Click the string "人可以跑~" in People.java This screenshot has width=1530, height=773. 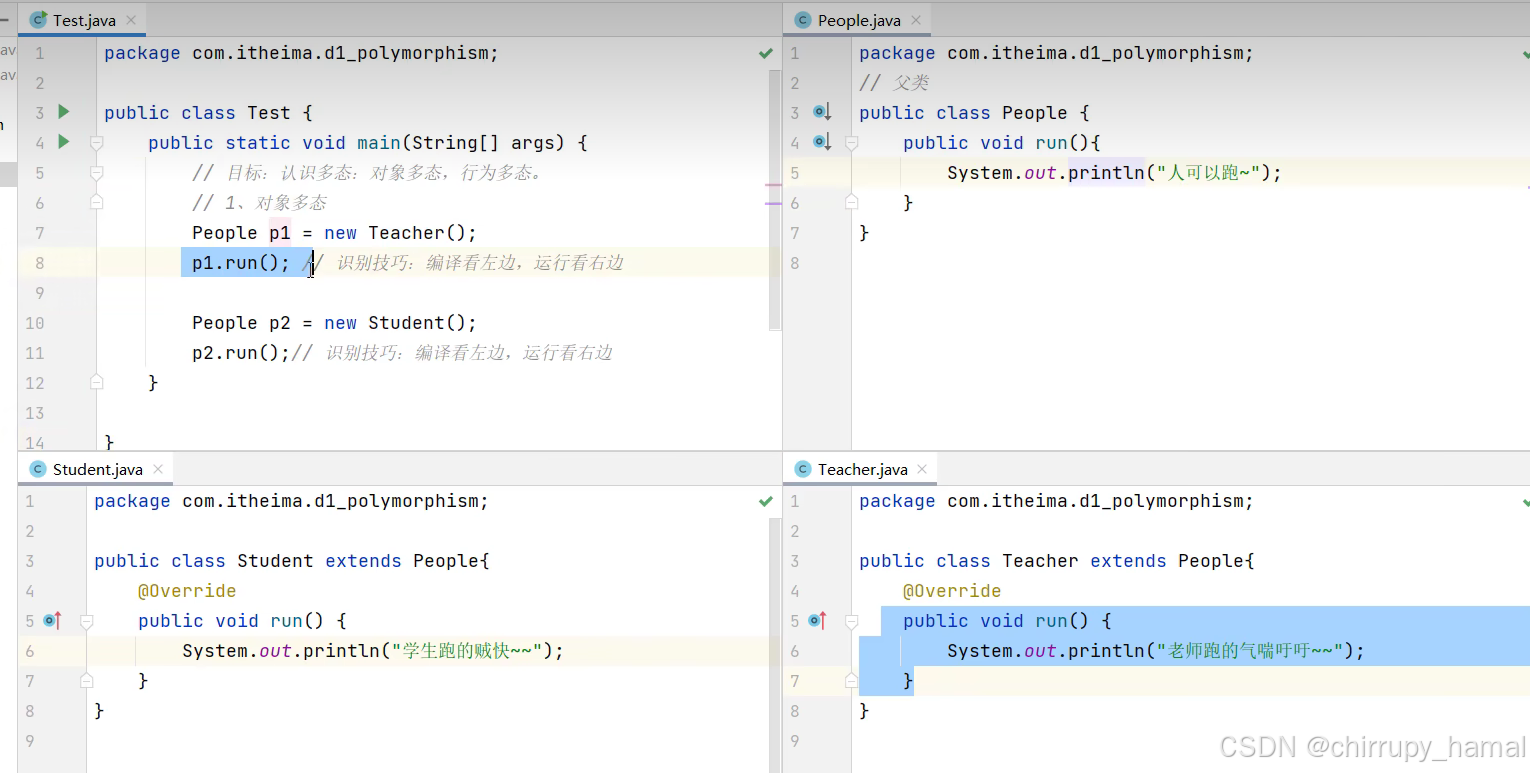(x=1209, y=173)
